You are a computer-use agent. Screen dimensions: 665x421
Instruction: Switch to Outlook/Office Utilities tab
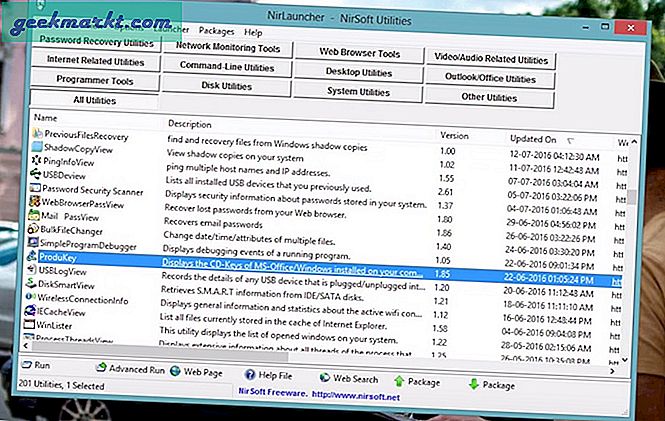click(x=490, y=78)
